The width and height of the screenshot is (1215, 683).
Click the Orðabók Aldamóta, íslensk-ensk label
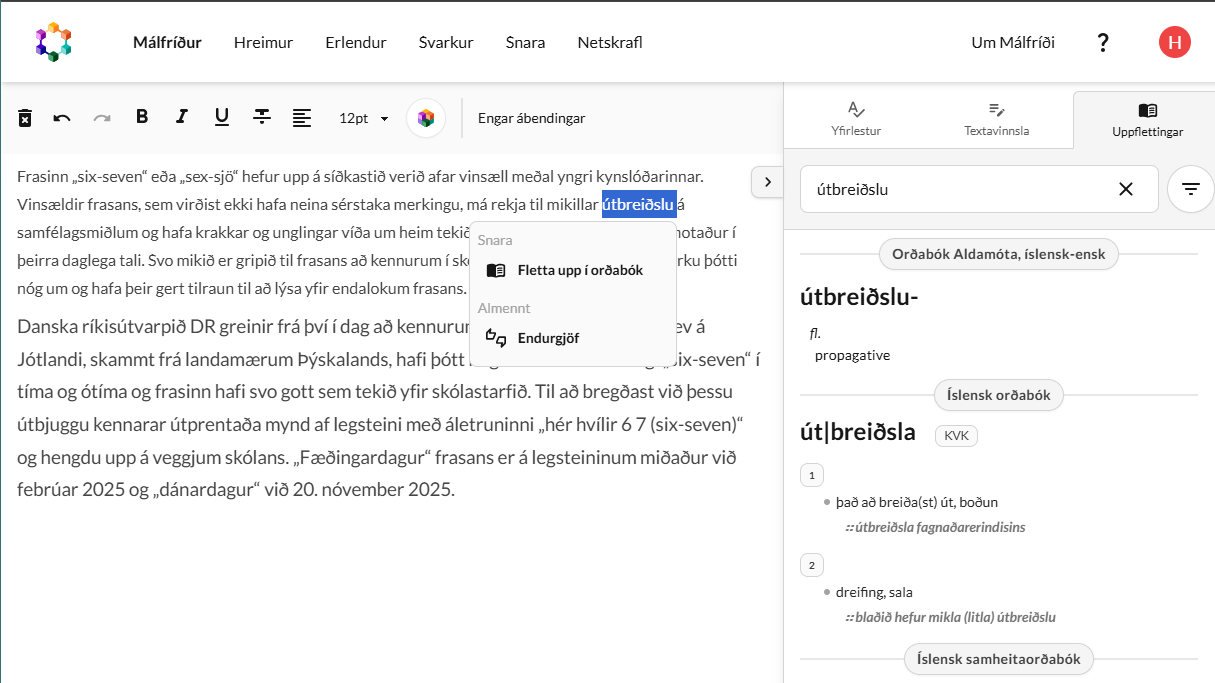(x=999, y=254)
